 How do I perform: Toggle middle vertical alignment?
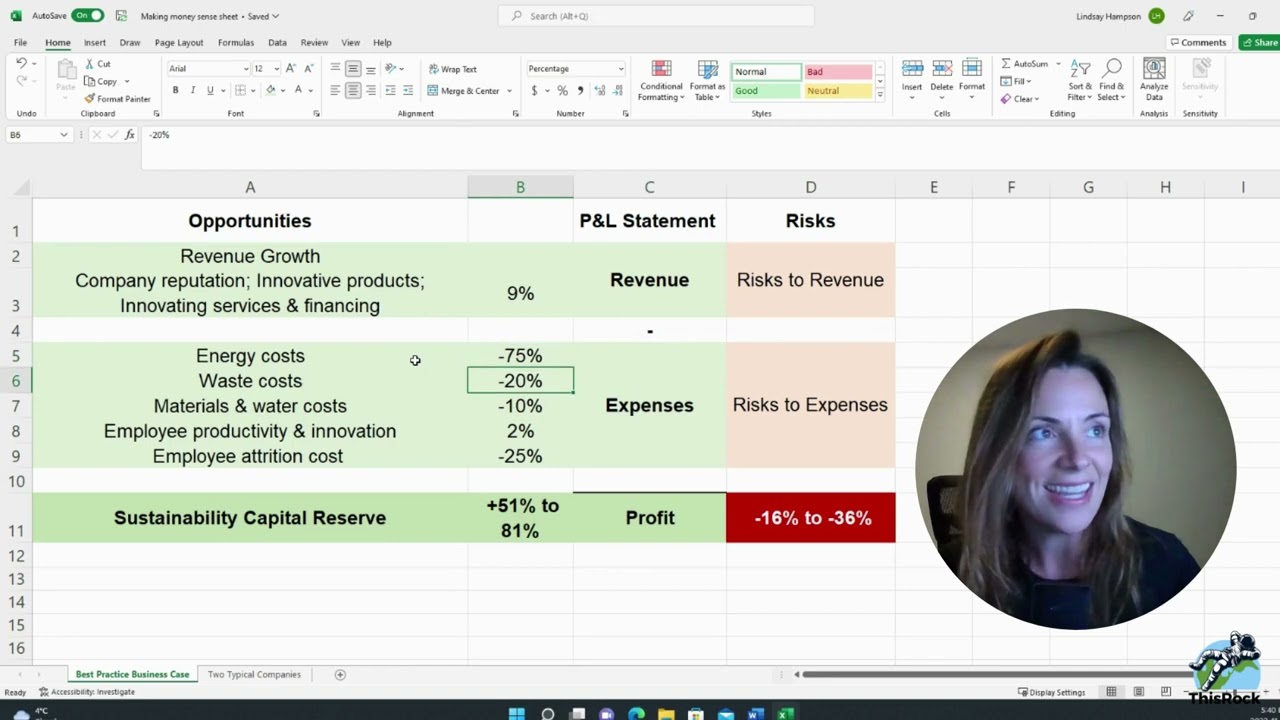(x=353, y=69)
